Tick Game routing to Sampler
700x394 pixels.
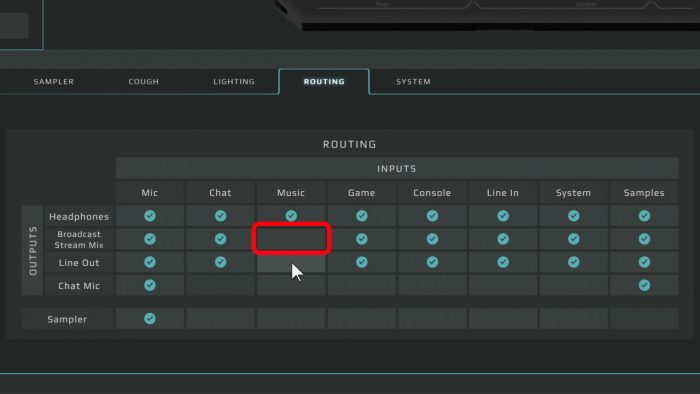tap(362, 319)
